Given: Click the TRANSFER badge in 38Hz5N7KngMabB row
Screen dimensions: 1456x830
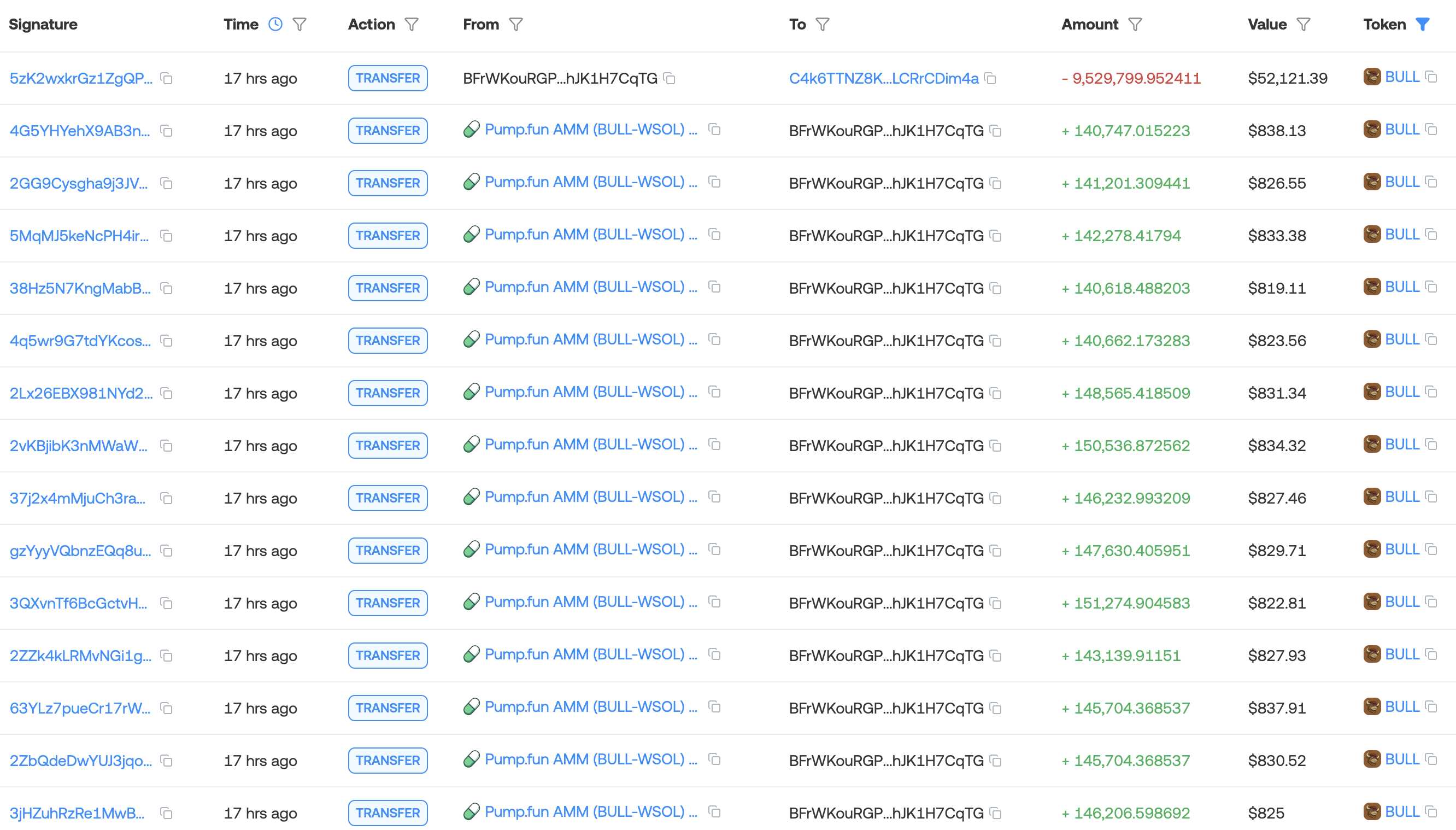Looking at the screenshot, I should (x=388, y=288).
